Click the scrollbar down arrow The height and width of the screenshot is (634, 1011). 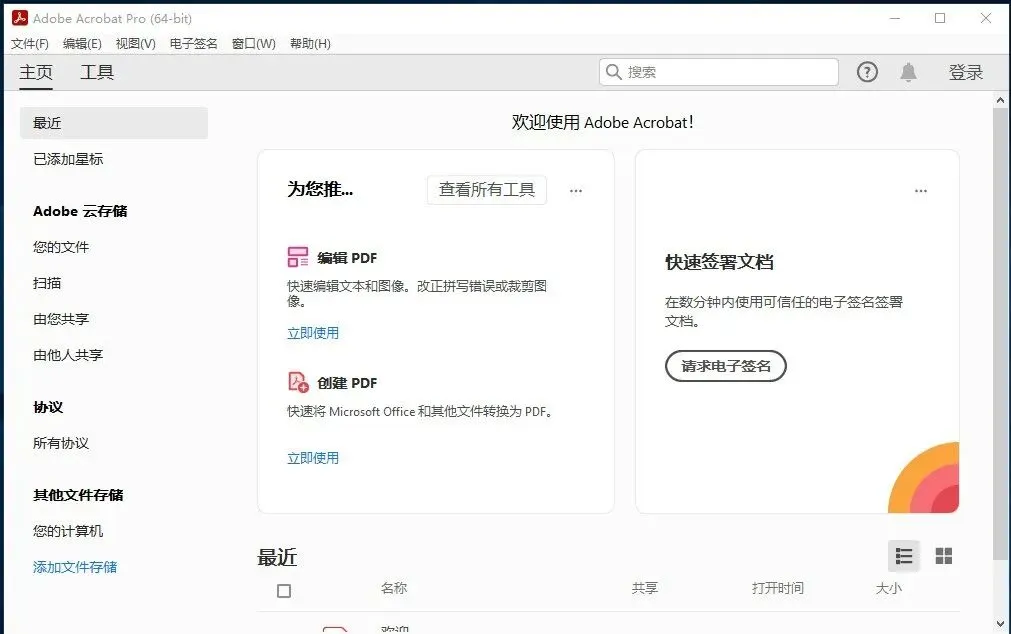pyautogui.click(x=1001, y=624)
